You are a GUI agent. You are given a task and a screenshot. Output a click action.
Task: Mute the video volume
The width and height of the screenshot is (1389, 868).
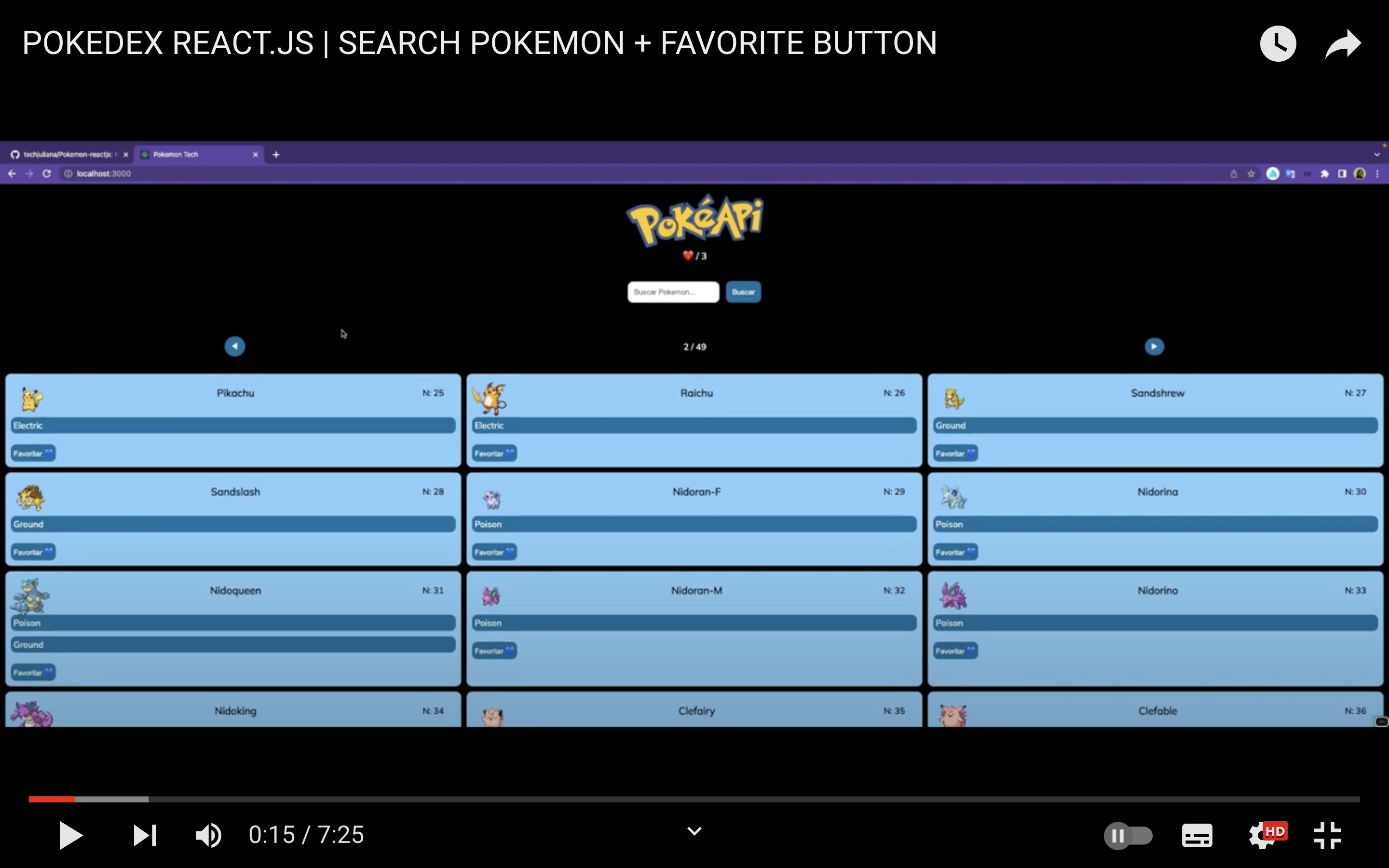pyautogui.click(x=208, y=835)
